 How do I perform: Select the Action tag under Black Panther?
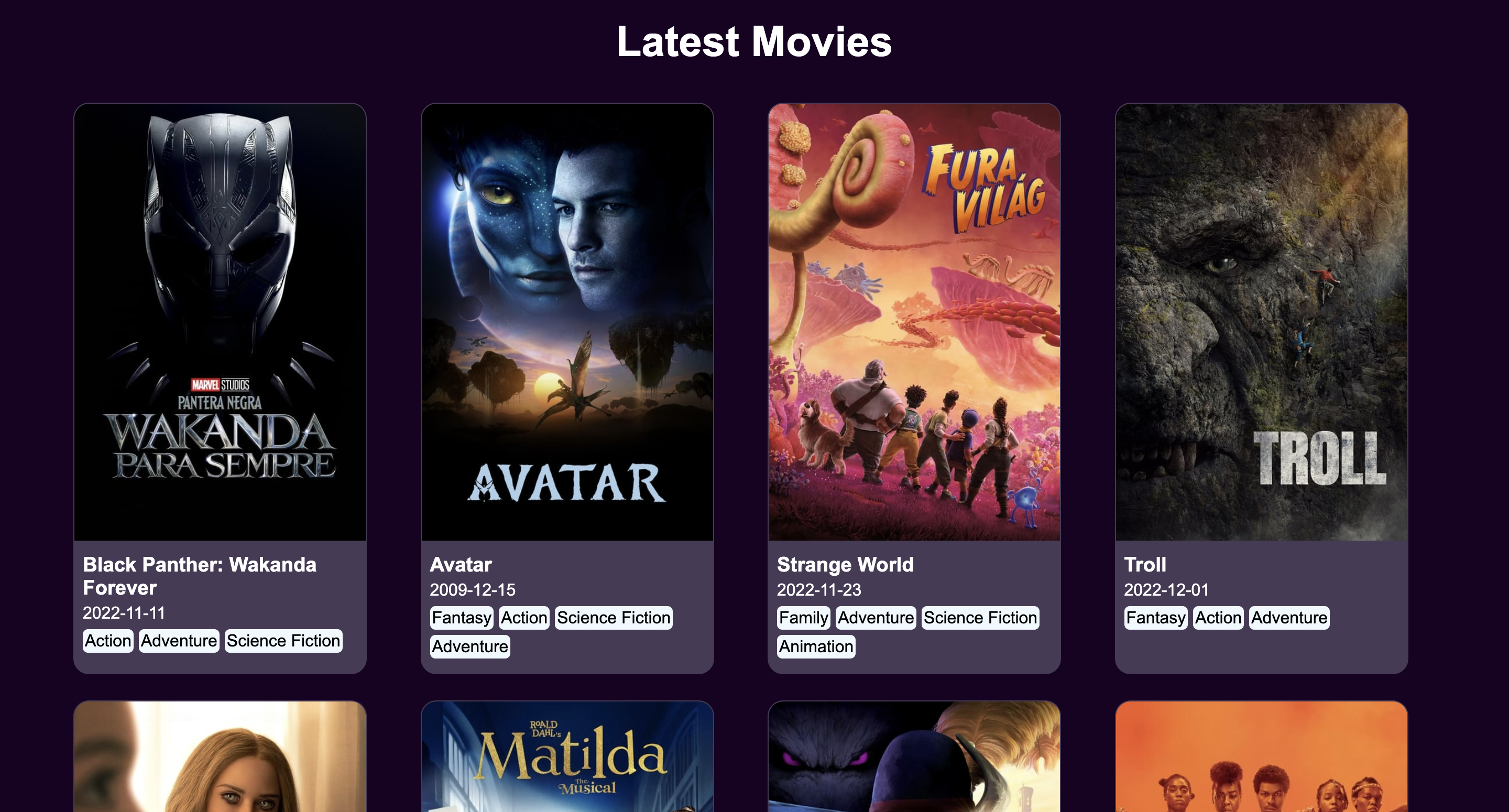(x=108, y=640)
